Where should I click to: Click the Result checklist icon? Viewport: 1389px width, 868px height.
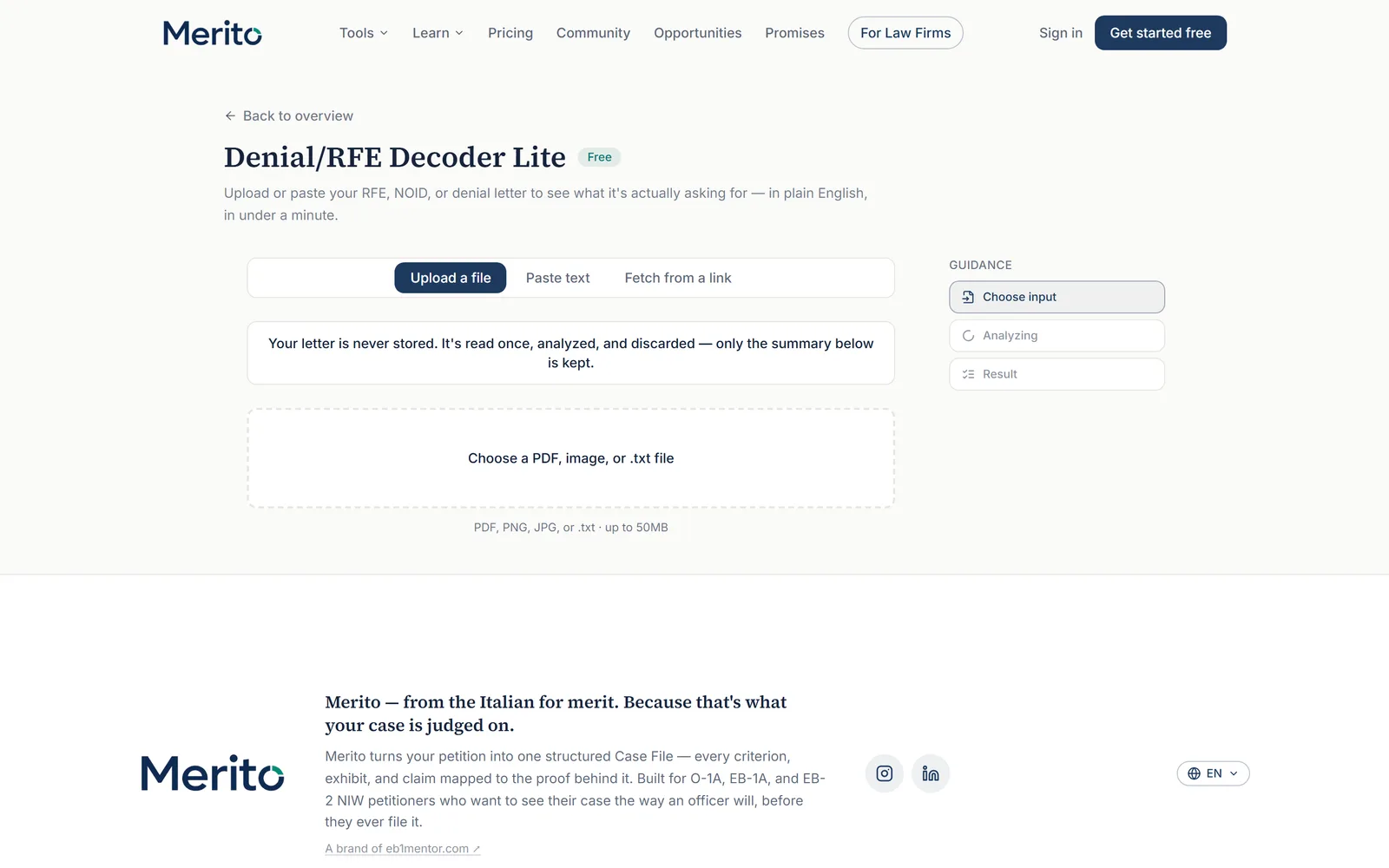tap(968, 374)
